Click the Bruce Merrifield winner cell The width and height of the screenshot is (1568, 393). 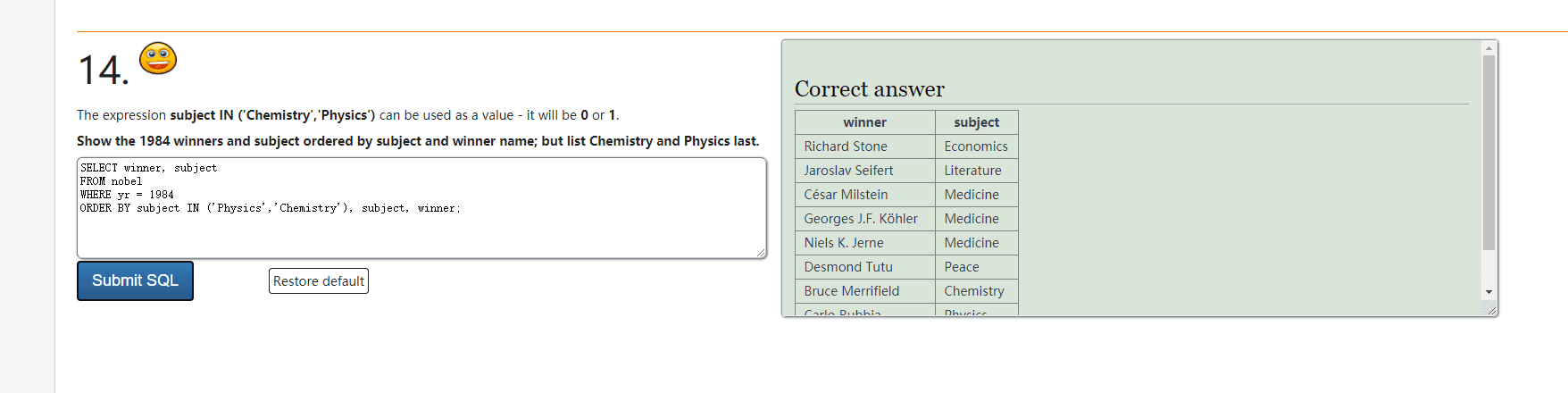click(x=852, y=291)
